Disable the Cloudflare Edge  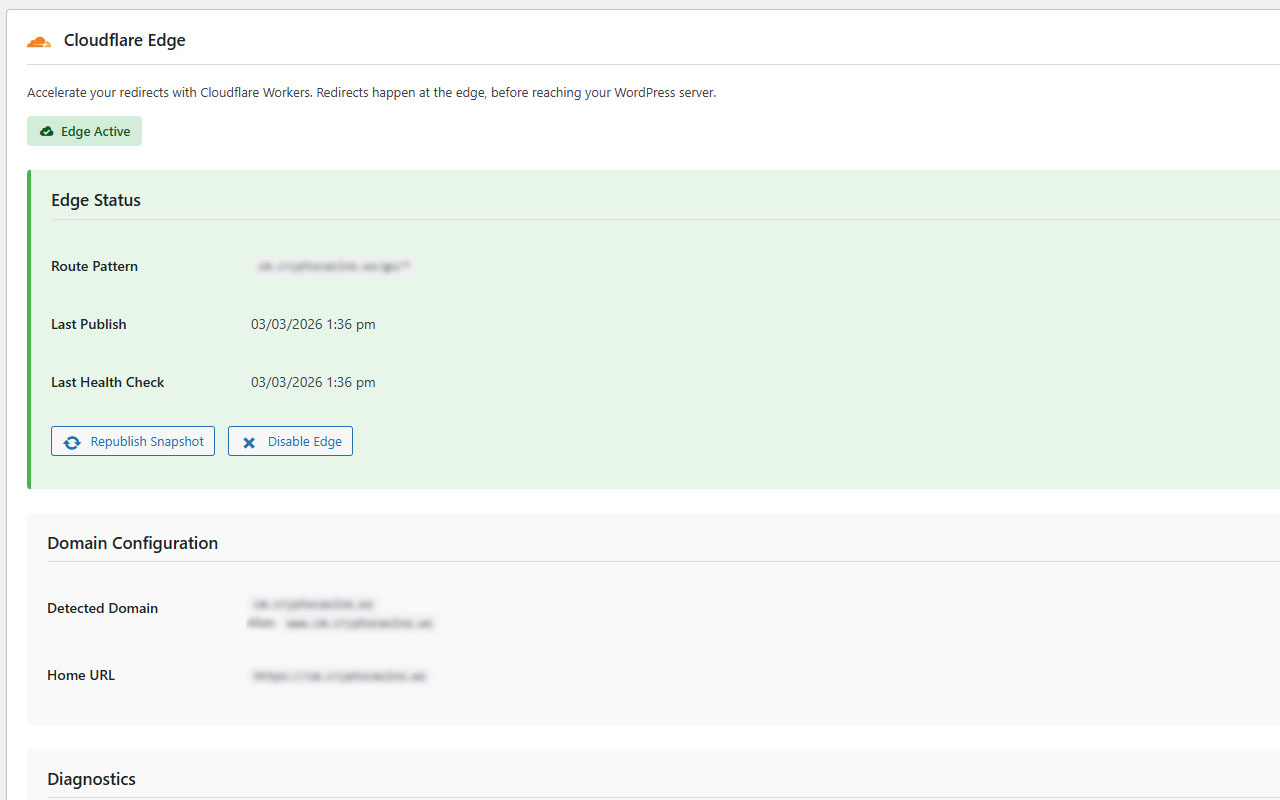coord(290,441)
